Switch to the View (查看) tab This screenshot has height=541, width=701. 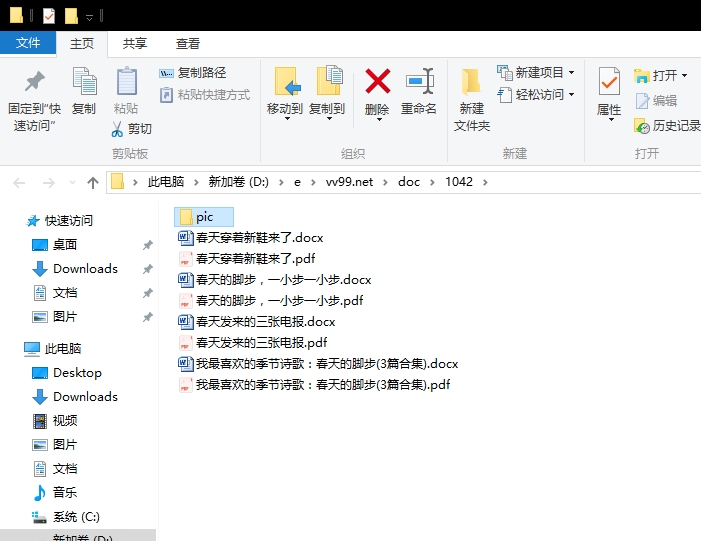pos(188,43)
